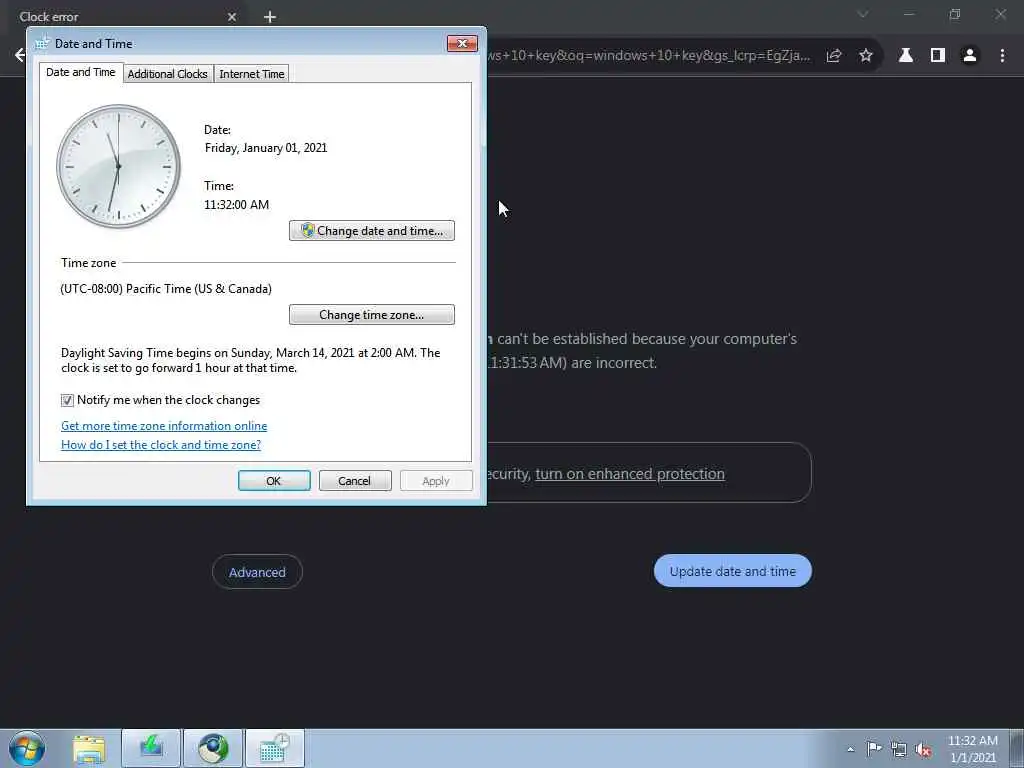Close the Date and Time dialog

point(462,43)
